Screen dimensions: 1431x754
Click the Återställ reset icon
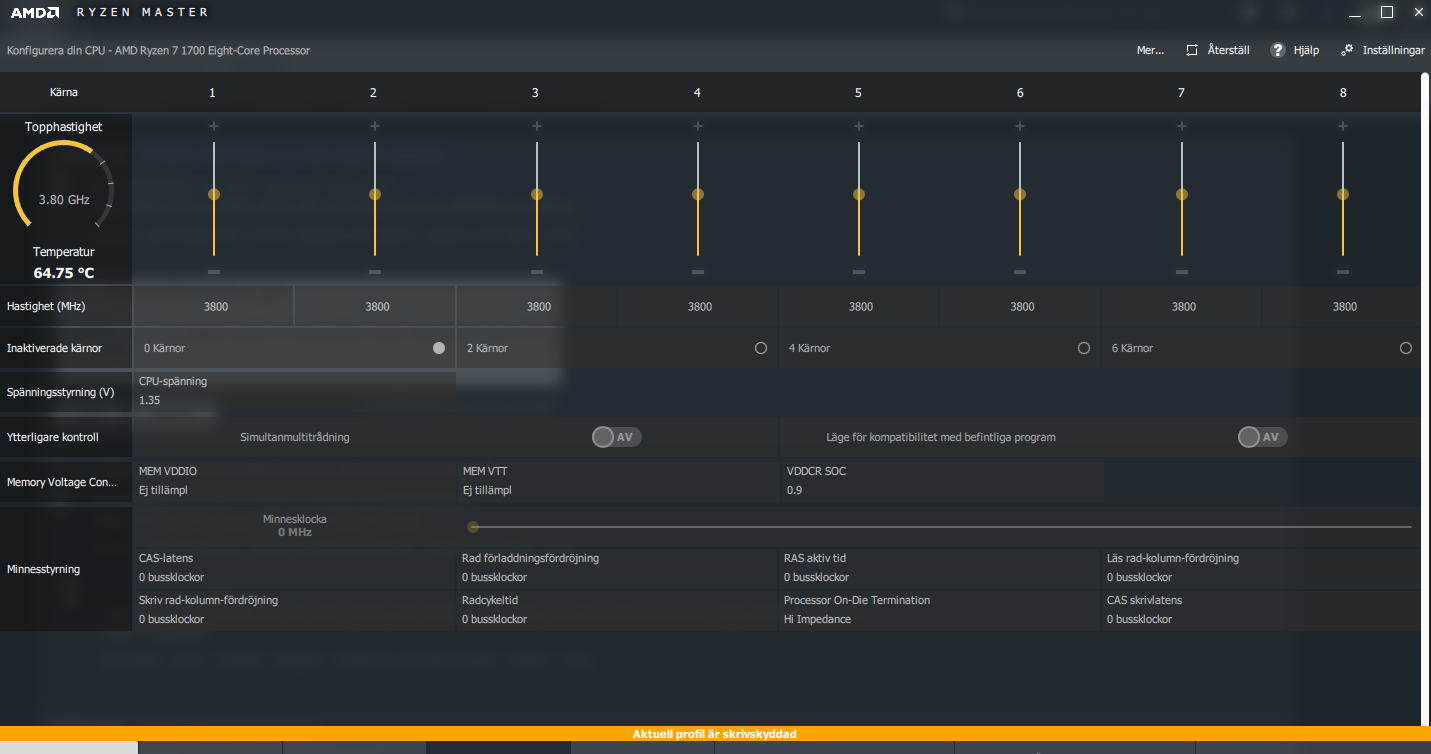click(x=1192, y=50)
